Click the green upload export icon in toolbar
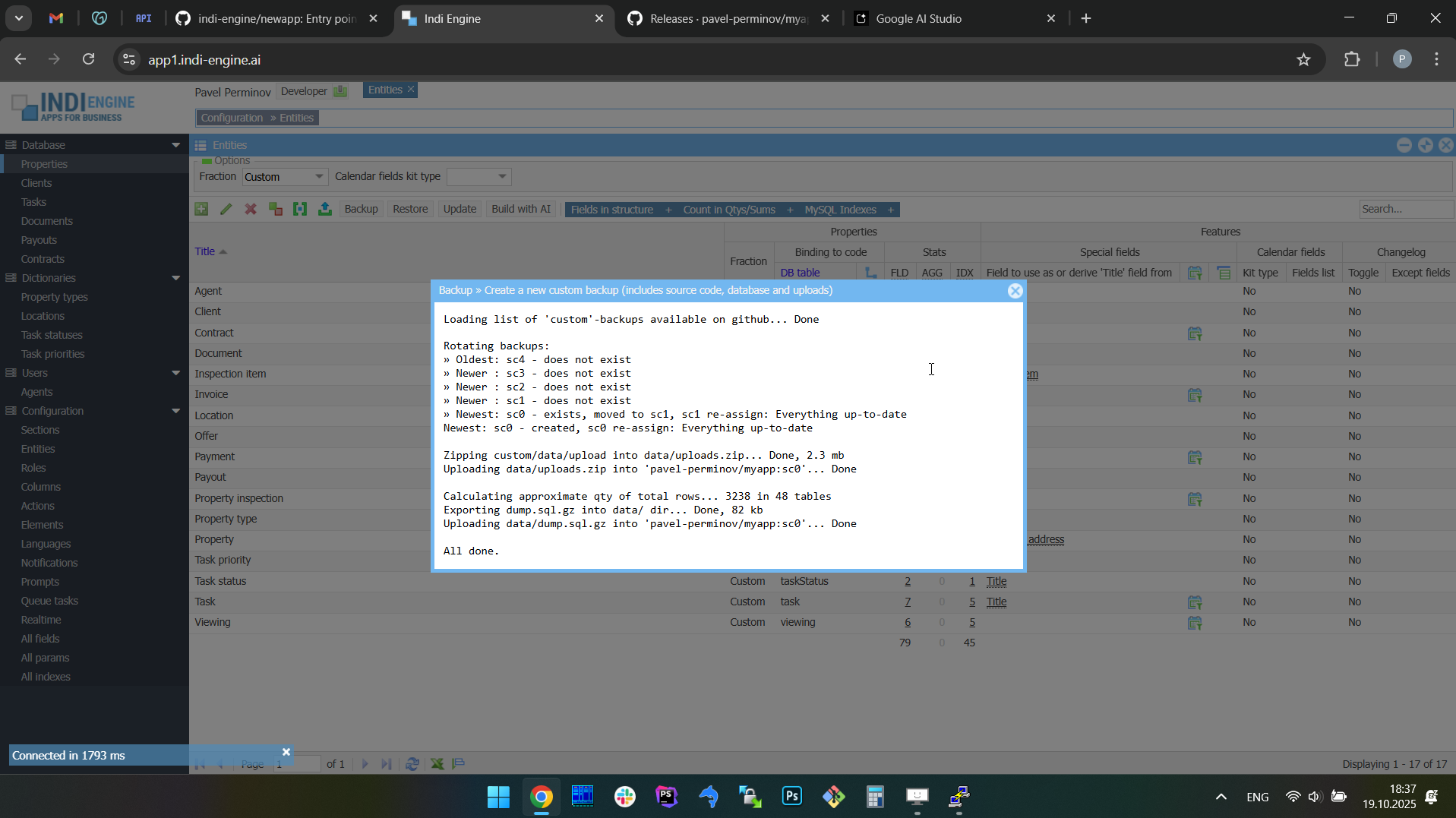This screenshot has height=818, width=1456. coord(325,210)
